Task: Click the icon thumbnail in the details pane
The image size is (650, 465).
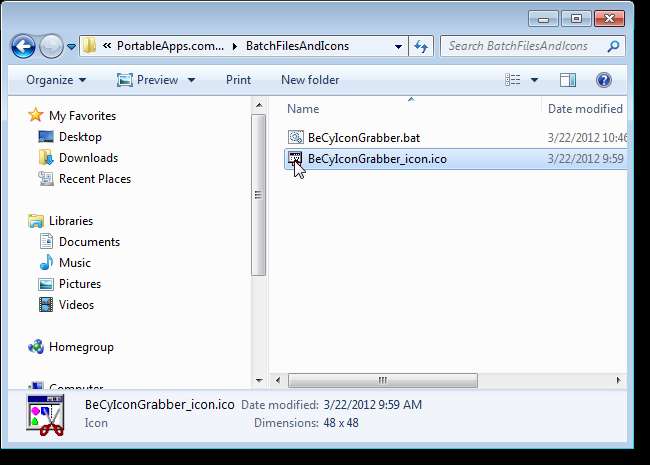Action: coord(46,415)
